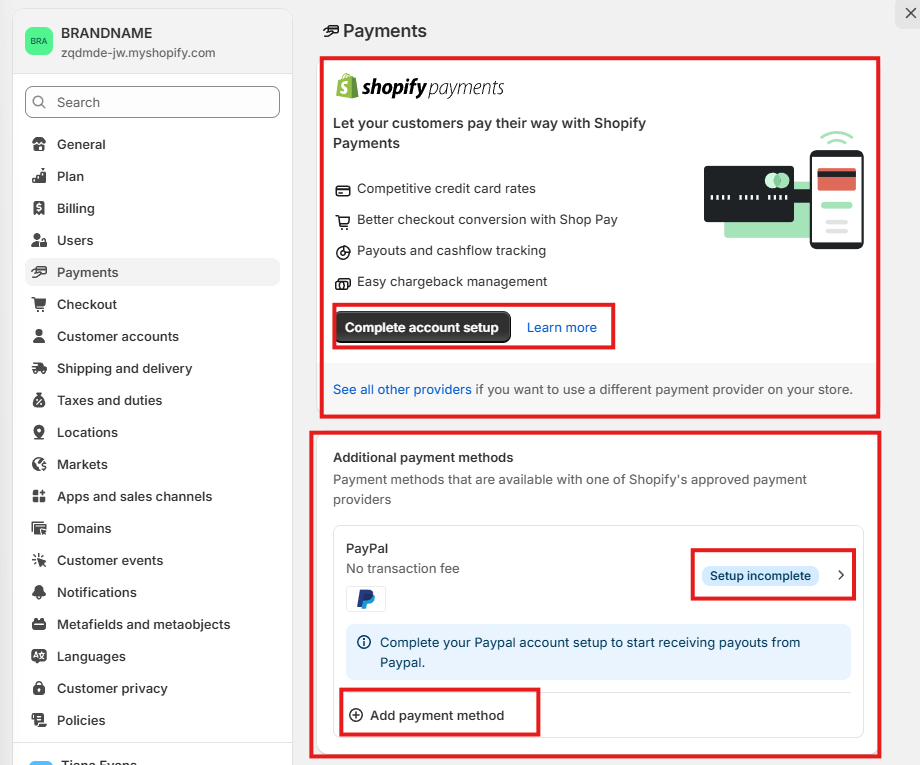Click the Checkout cart icon
Screen dimensions: 920x765
(x=39, y=304)
